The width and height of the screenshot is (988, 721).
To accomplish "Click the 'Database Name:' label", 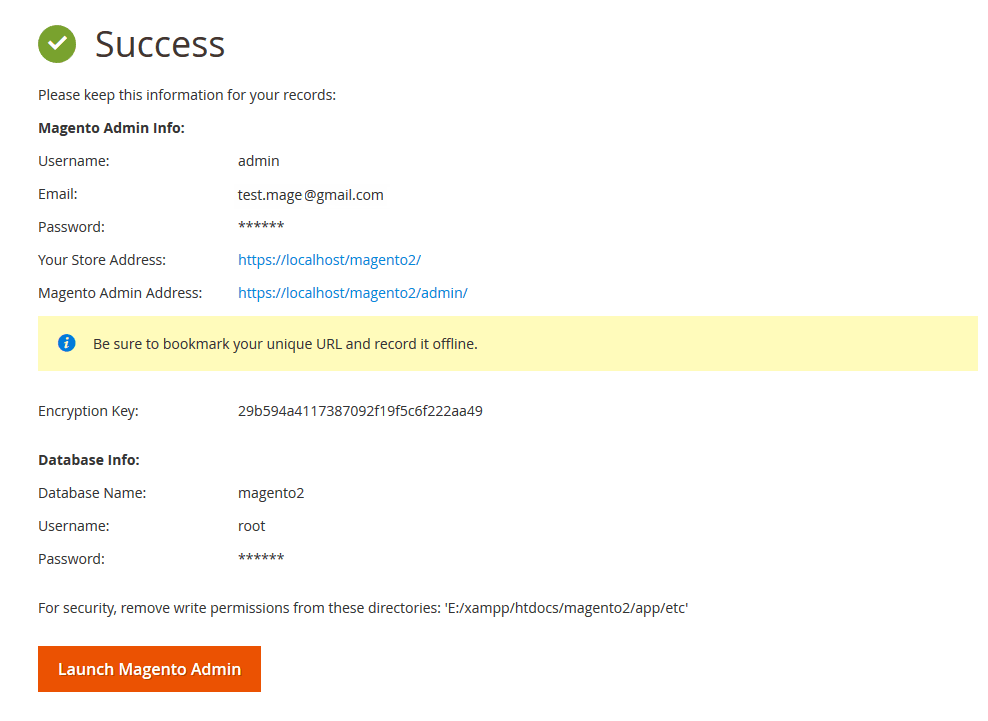I will [92, 493].
